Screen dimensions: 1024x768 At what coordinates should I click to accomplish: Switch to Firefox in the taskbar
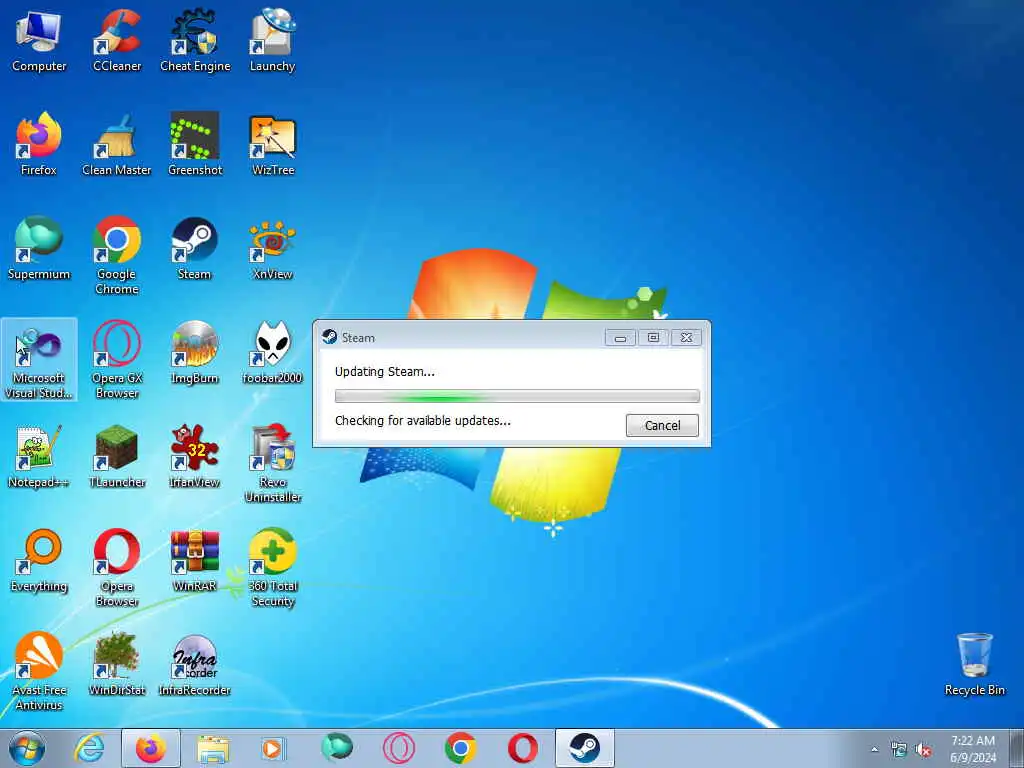coord(151,749)
